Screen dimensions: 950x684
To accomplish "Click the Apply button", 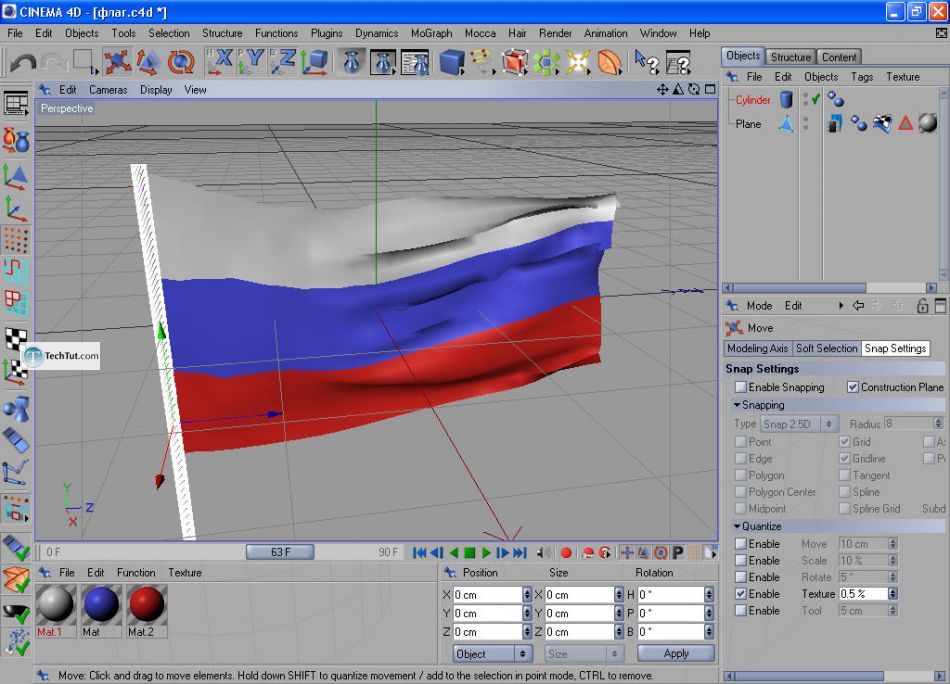I will pos(676,654).
